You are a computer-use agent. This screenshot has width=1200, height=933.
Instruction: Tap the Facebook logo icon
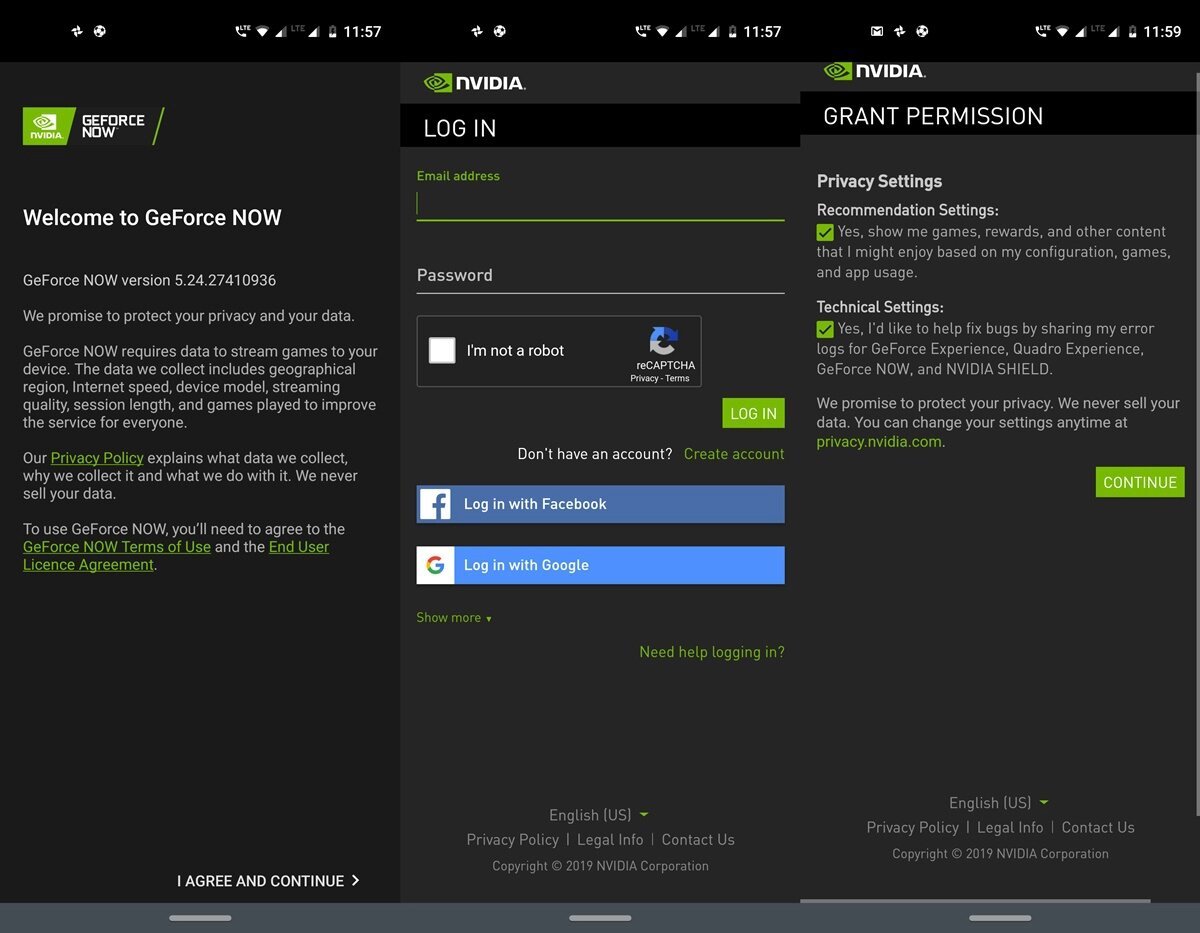click(x=435, y=504)
